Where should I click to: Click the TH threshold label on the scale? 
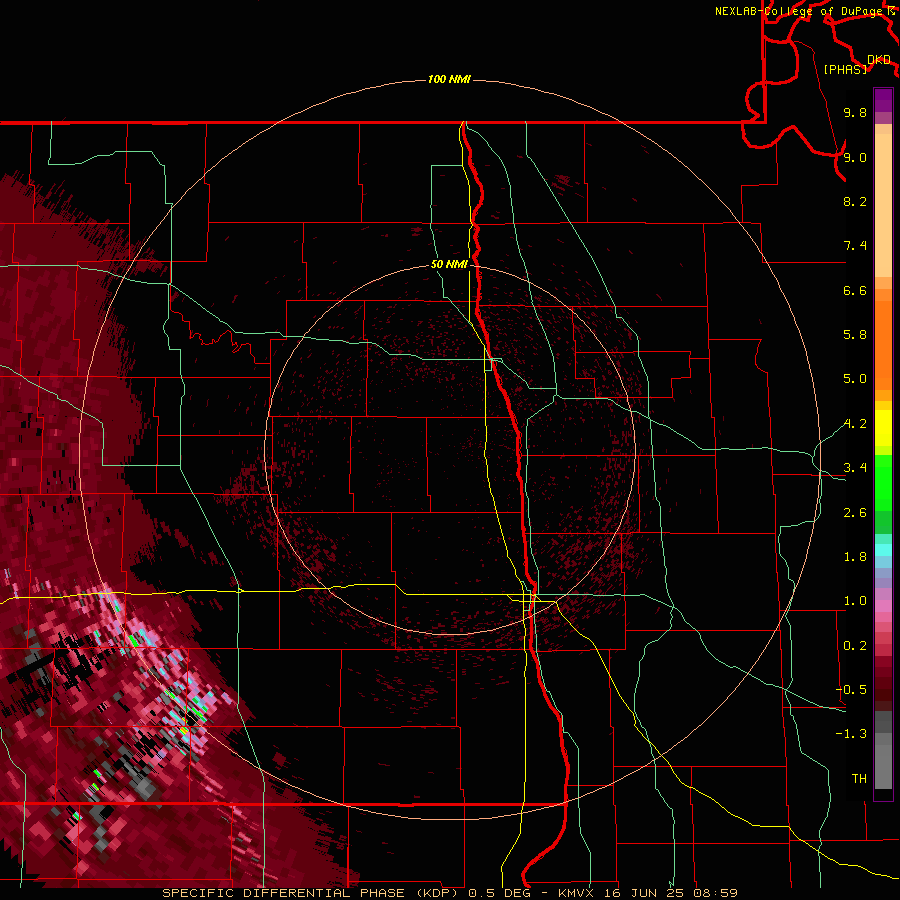pyautogui.click(x=859, y=779)
